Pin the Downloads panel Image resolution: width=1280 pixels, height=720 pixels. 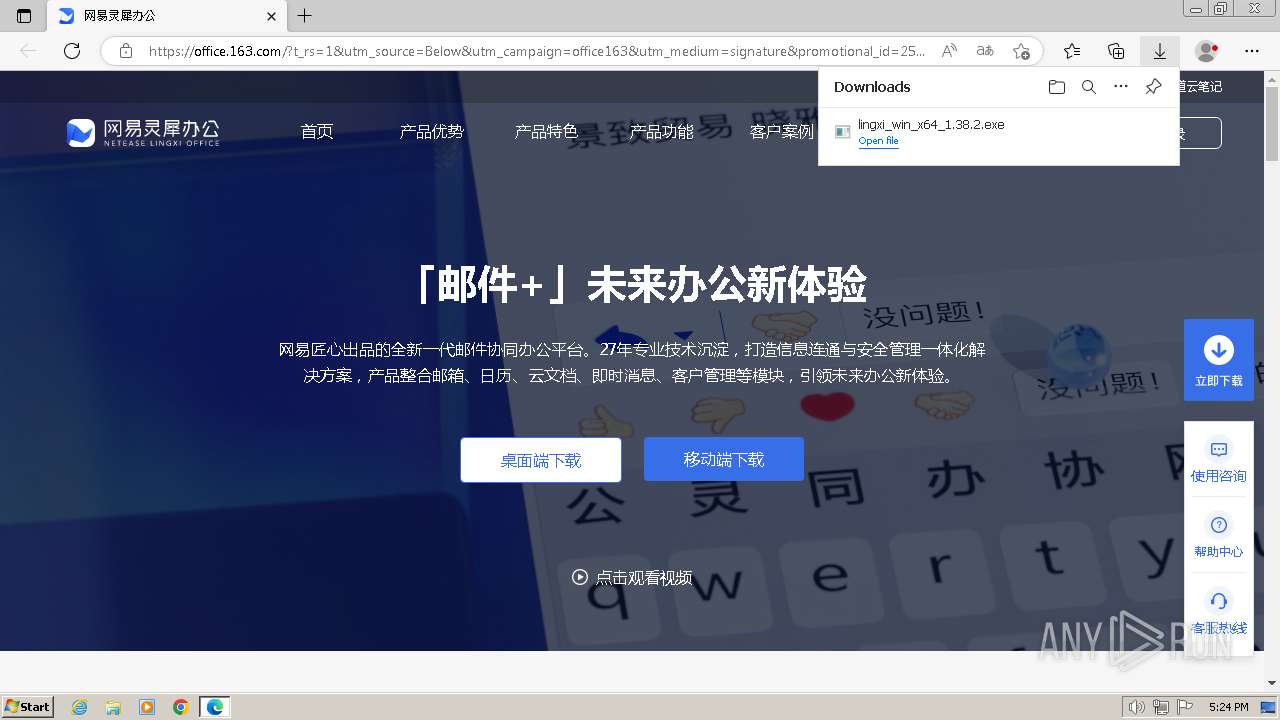click(x=1153, y=87)
